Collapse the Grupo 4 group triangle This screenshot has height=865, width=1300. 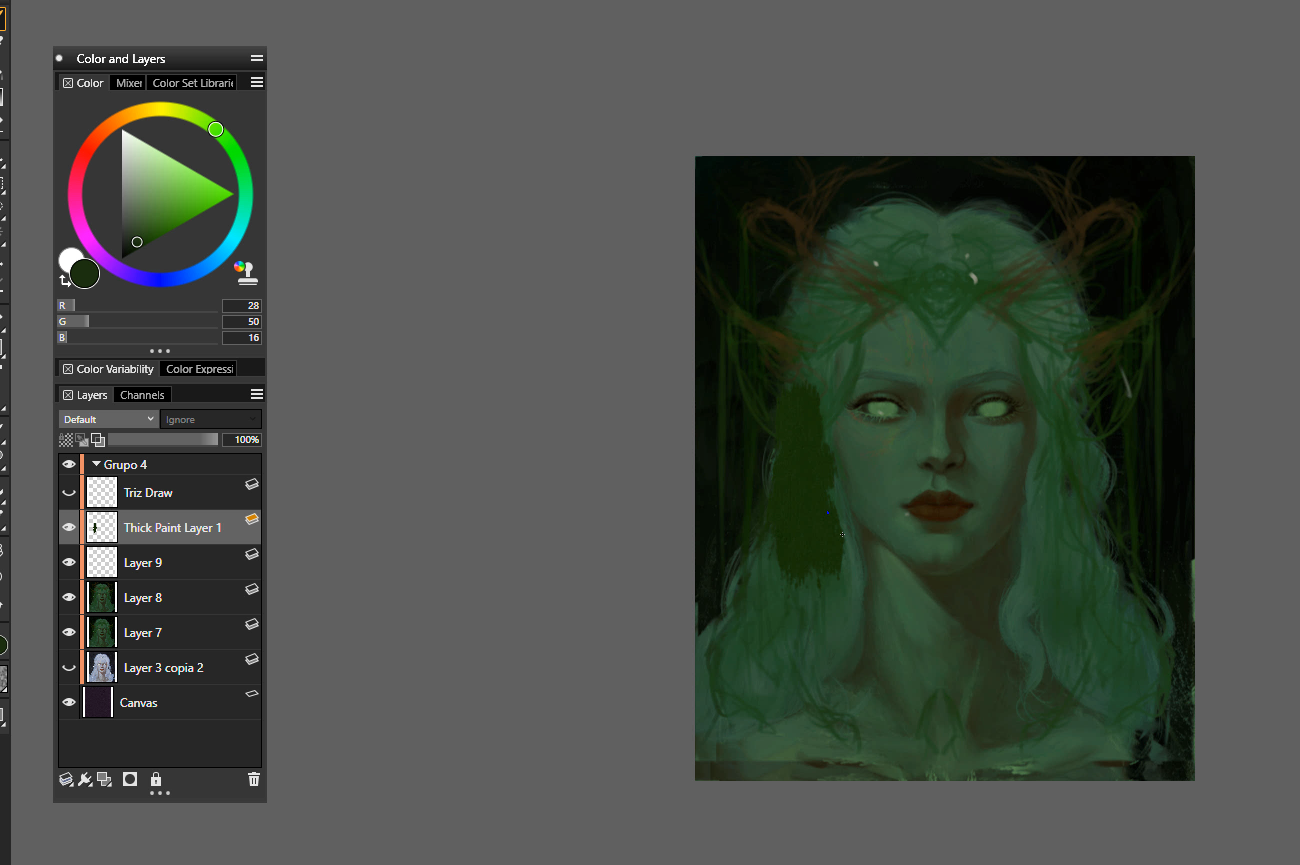tap(97, 465)
